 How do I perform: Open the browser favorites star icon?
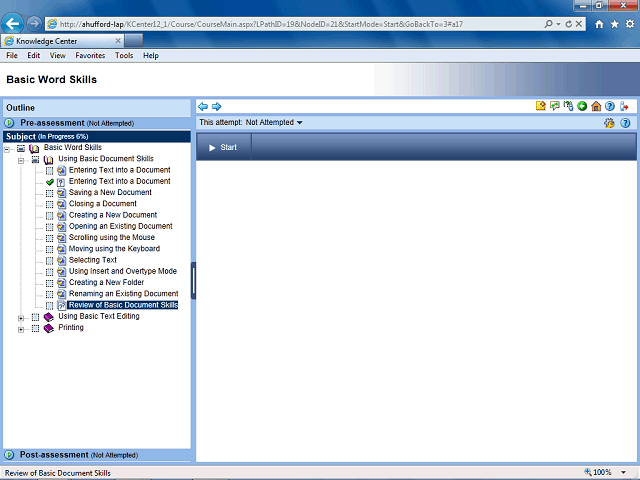(614, 24)
